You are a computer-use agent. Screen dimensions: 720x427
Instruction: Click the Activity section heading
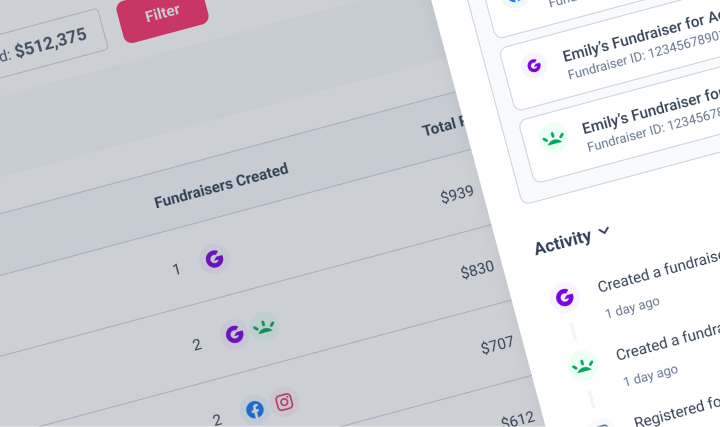[563, 242]
